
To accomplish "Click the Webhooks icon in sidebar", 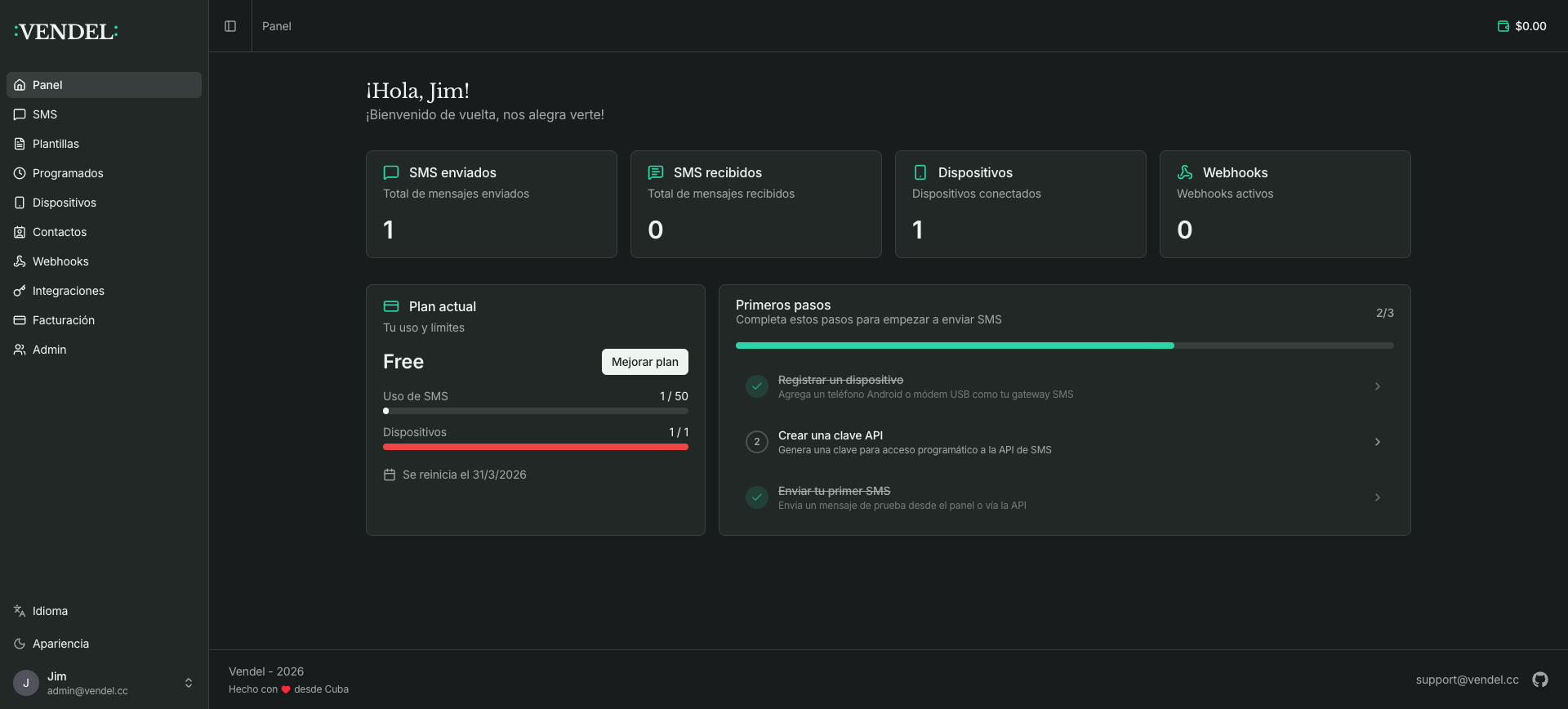I will point(20,261).
